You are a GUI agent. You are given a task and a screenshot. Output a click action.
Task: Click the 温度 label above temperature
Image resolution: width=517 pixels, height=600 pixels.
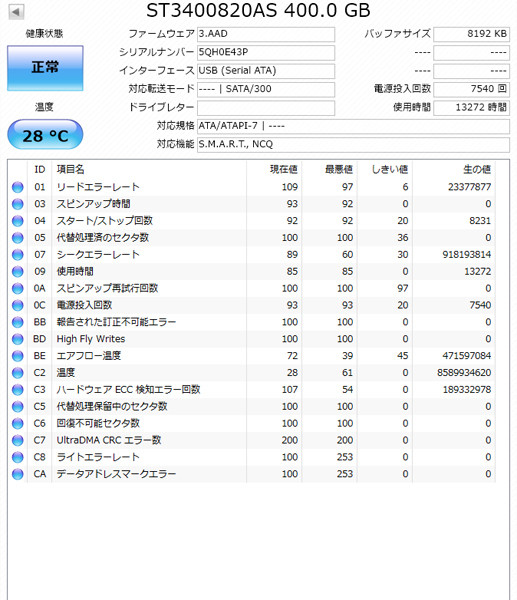[44, 107]
